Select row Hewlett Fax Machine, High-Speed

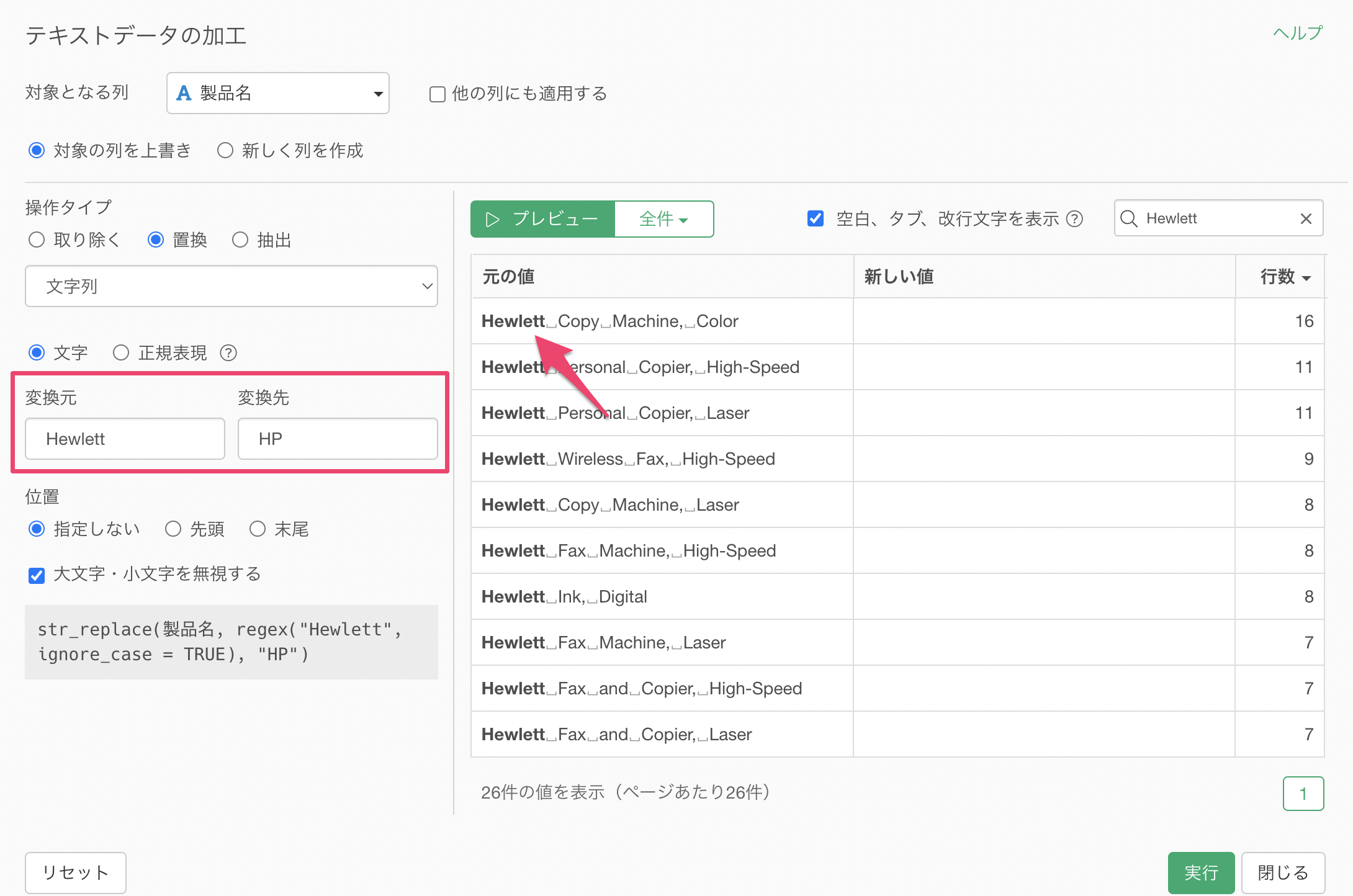897,551
